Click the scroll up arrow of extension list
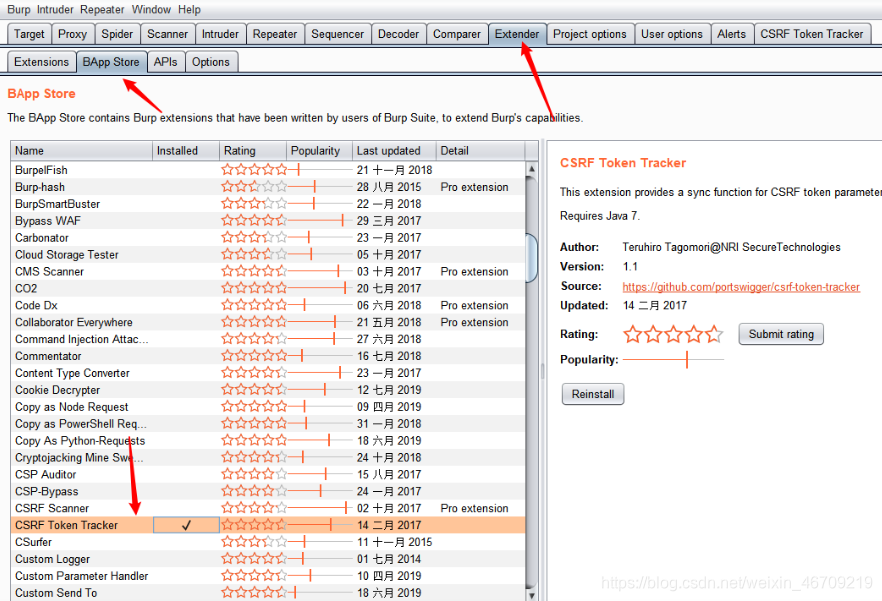The height and width of the screenshot is (601, 882). click(x=532, y=169)
